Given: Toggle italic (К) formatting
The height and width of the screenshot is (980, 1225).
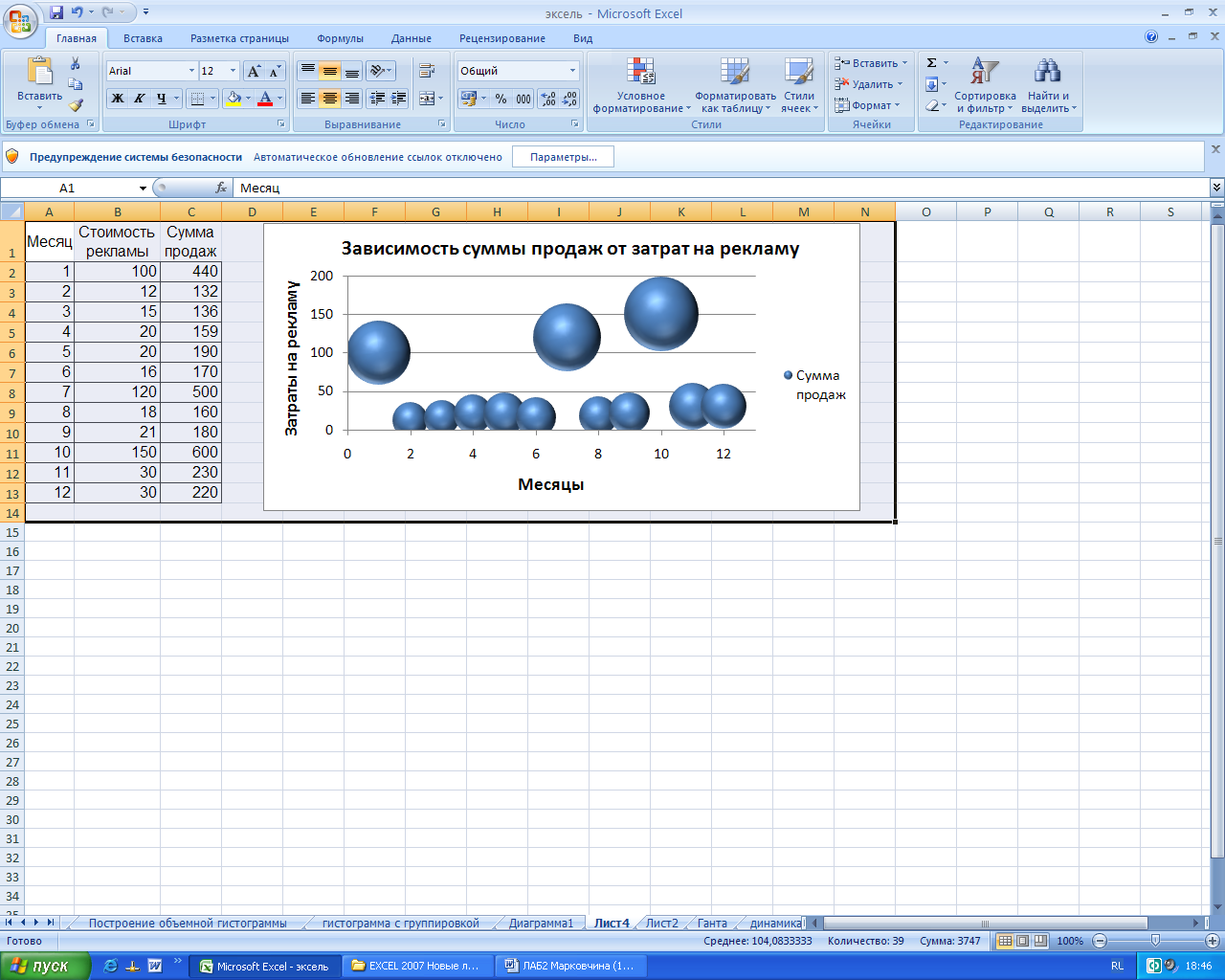Looking at the screenshot, I should tap(139, 98).
